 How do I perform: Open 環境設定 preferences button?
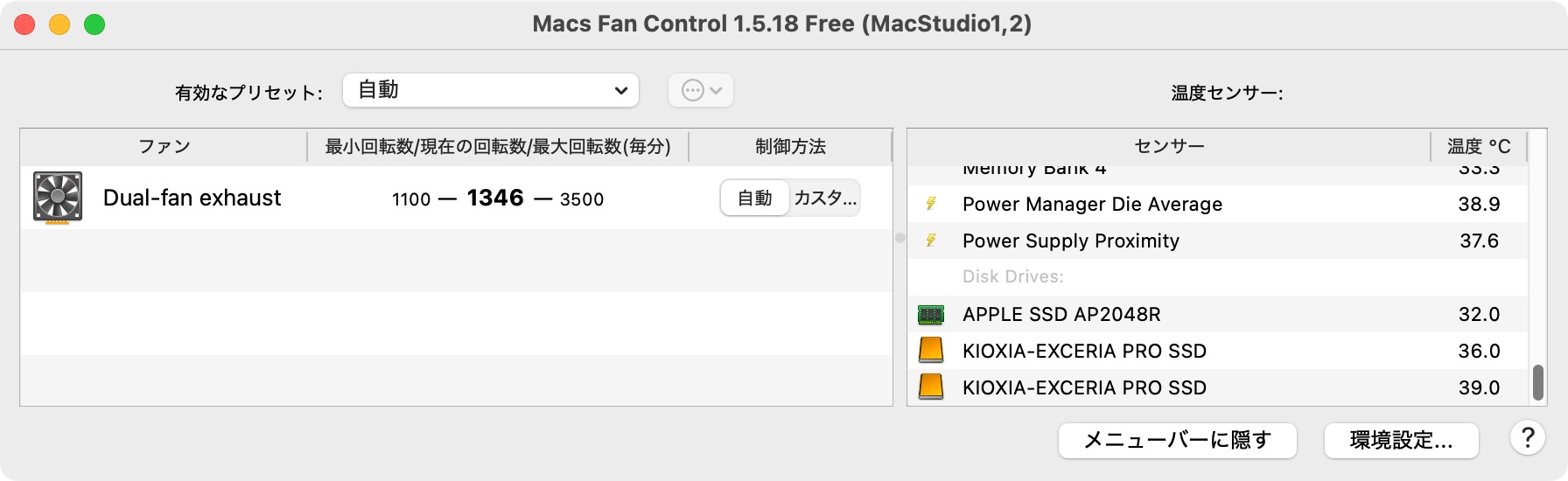(1401, 440)
